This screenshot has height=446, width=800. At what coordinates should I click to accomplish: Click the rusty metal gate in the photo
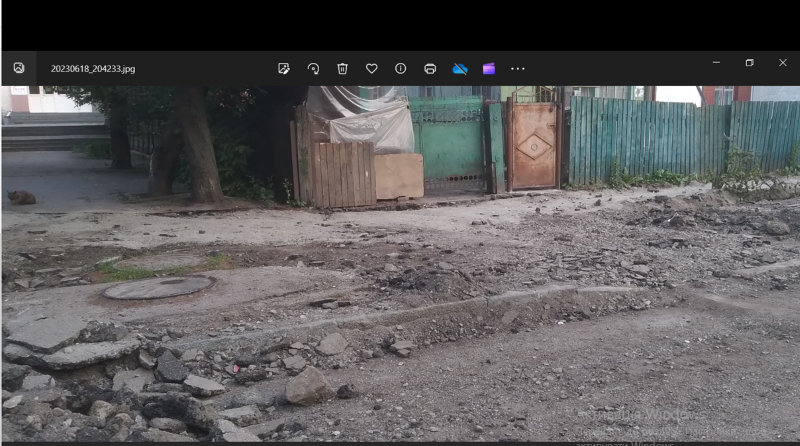[532, 146]
